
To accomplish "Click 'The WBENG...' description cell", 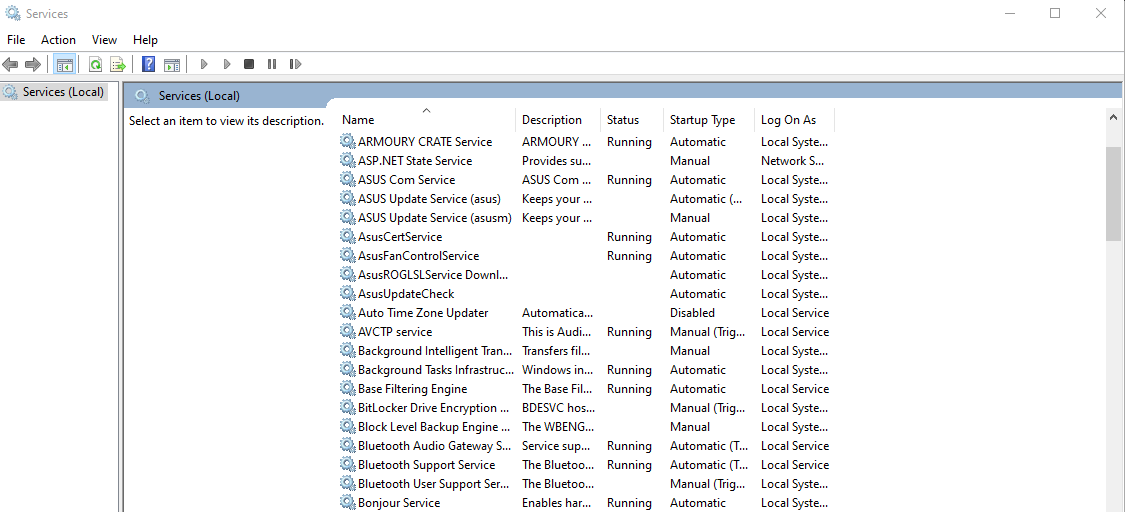I will (x=557, y=427).
